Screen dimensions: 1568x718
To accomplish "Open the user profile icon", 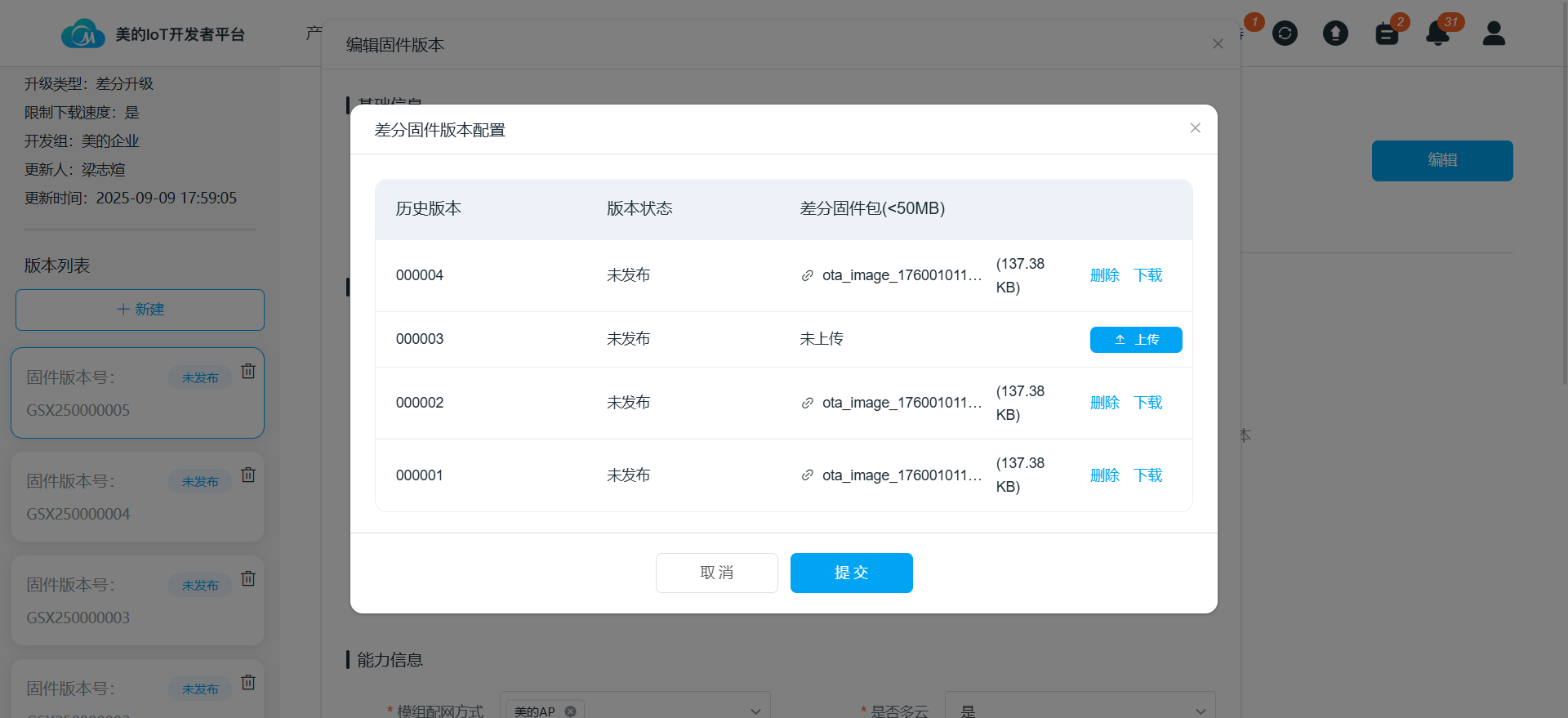I will pyautogui.click(x=1494, y=33).
